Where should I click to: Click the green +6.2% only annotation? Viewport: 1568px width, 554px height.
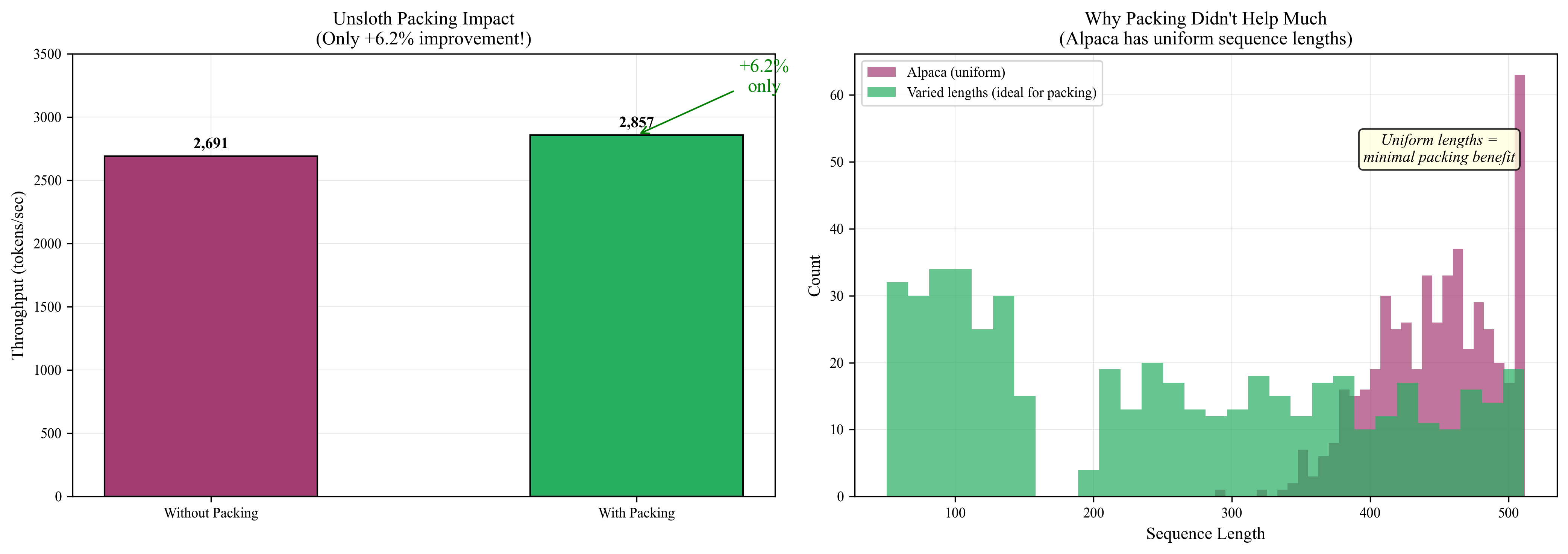763,76
